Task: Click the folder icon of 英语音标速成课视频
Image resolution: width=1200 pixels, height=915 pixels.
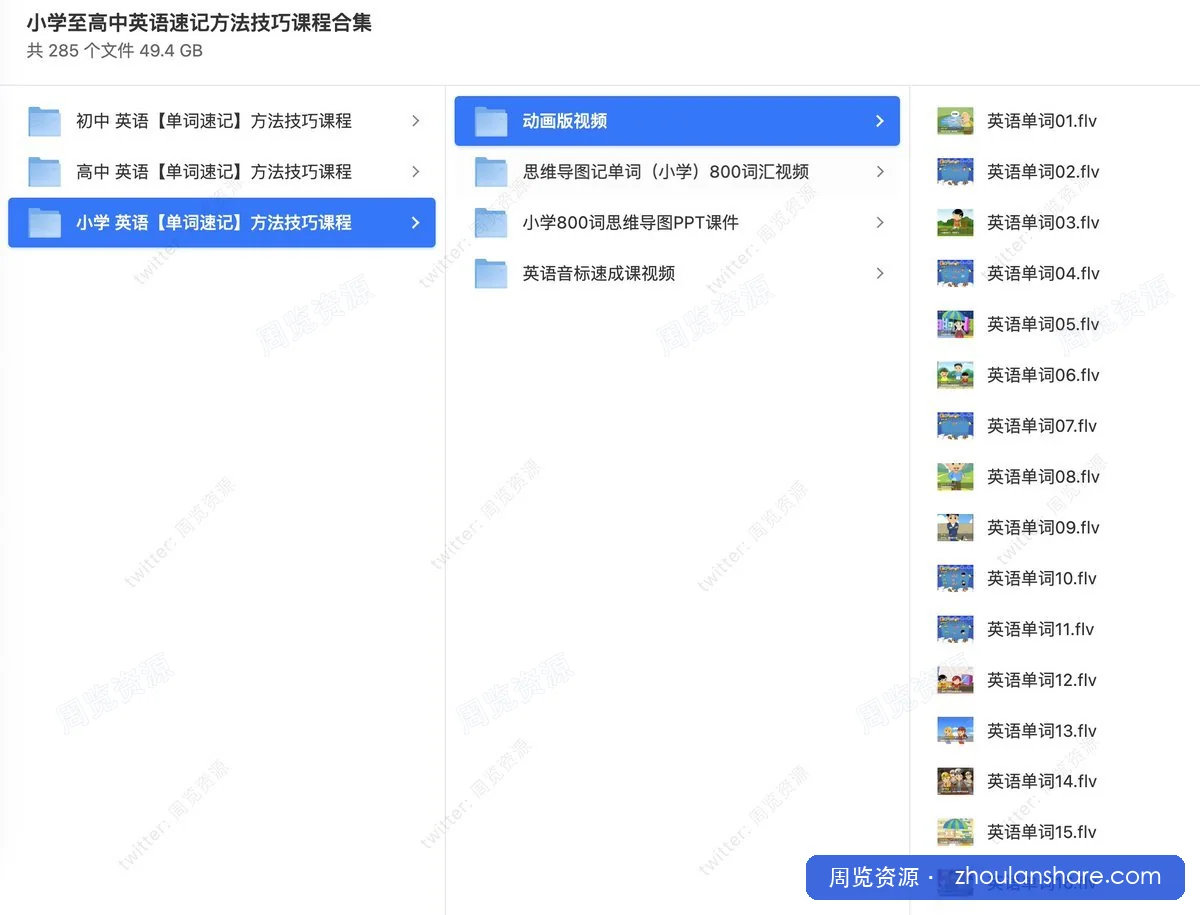Action: point(491,274)
